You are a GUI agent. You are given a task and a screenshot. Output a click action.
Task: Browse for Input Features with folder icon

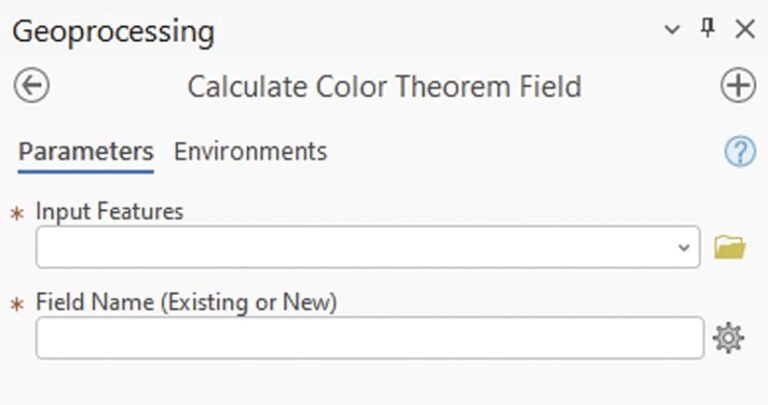(730, 246)
